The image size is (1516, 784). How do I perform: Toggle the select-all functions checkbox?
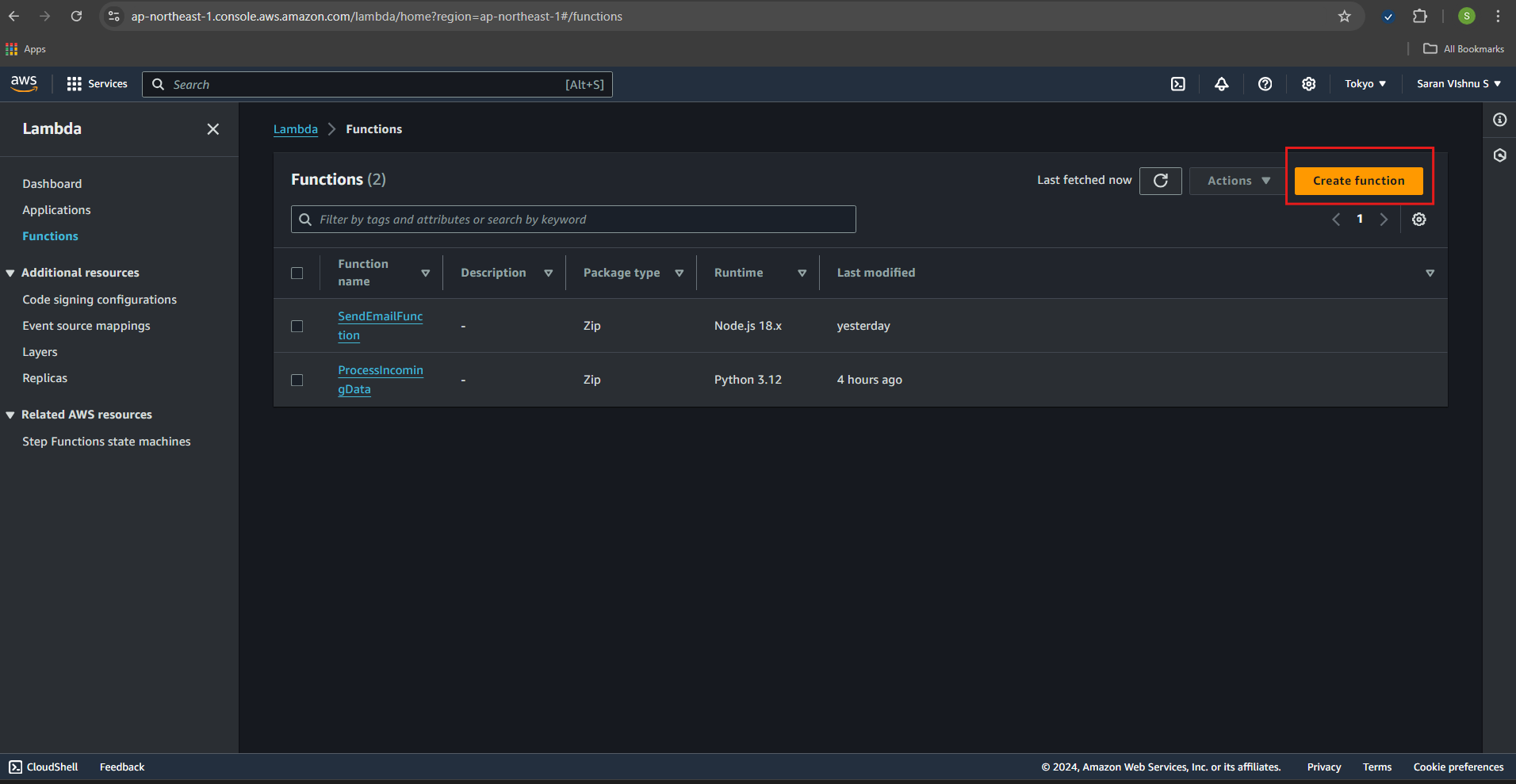[297, 273]
